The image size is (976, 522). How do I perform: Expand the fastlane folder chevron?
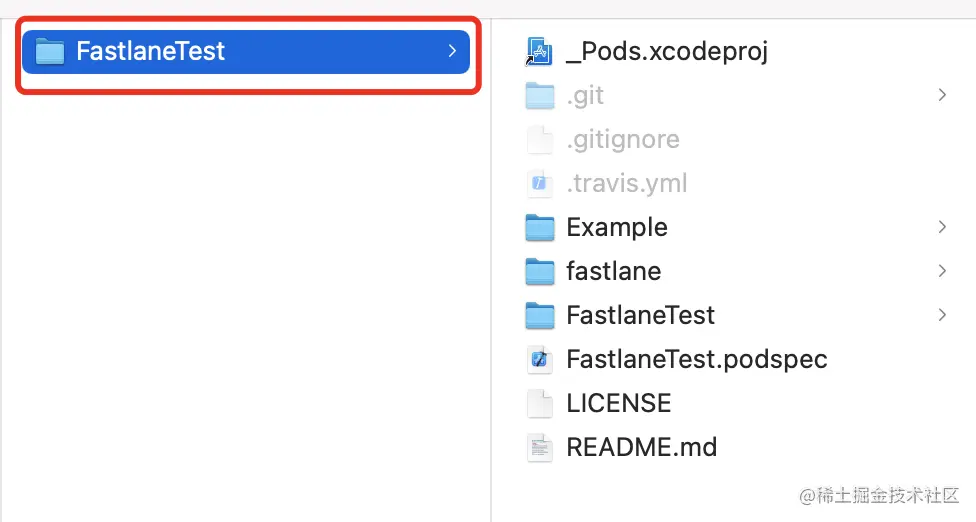point(942,271)
